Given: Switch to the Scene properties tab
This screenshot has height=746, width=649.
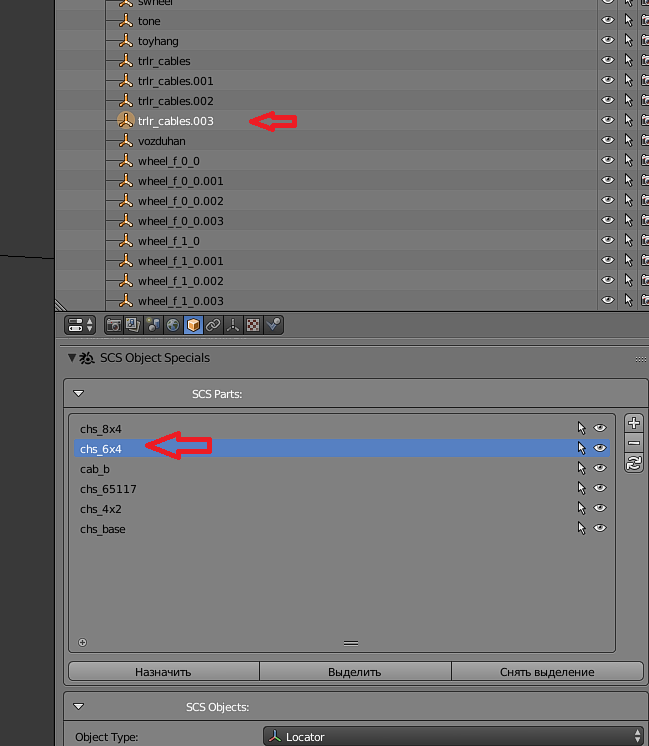Looking at the screenshot, I should pos(153,325).
